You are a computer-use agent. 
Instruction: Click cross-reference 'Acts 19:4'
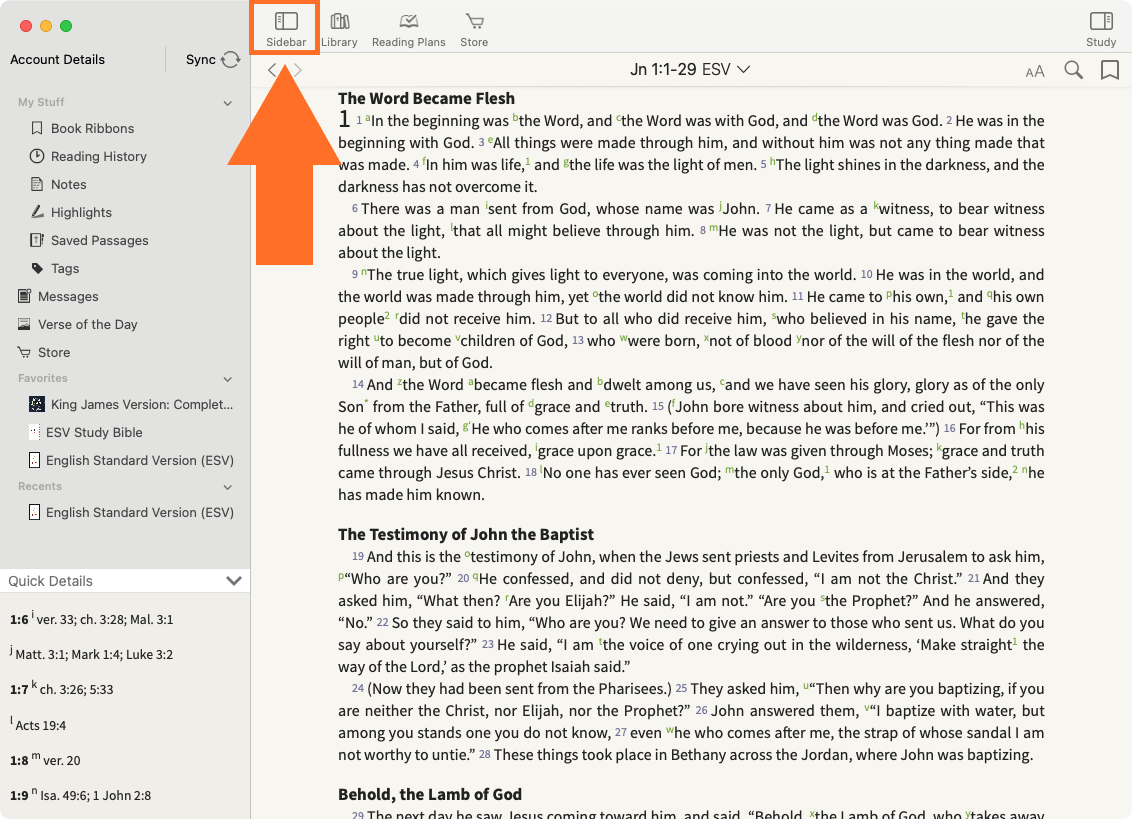click(40, 726)
